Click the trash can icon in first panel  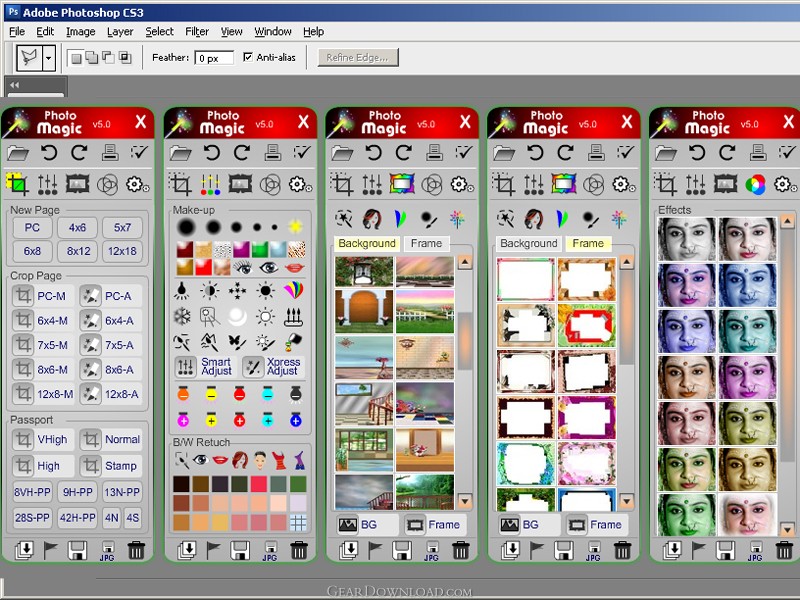pyautogui.click(x=136, y=551)
